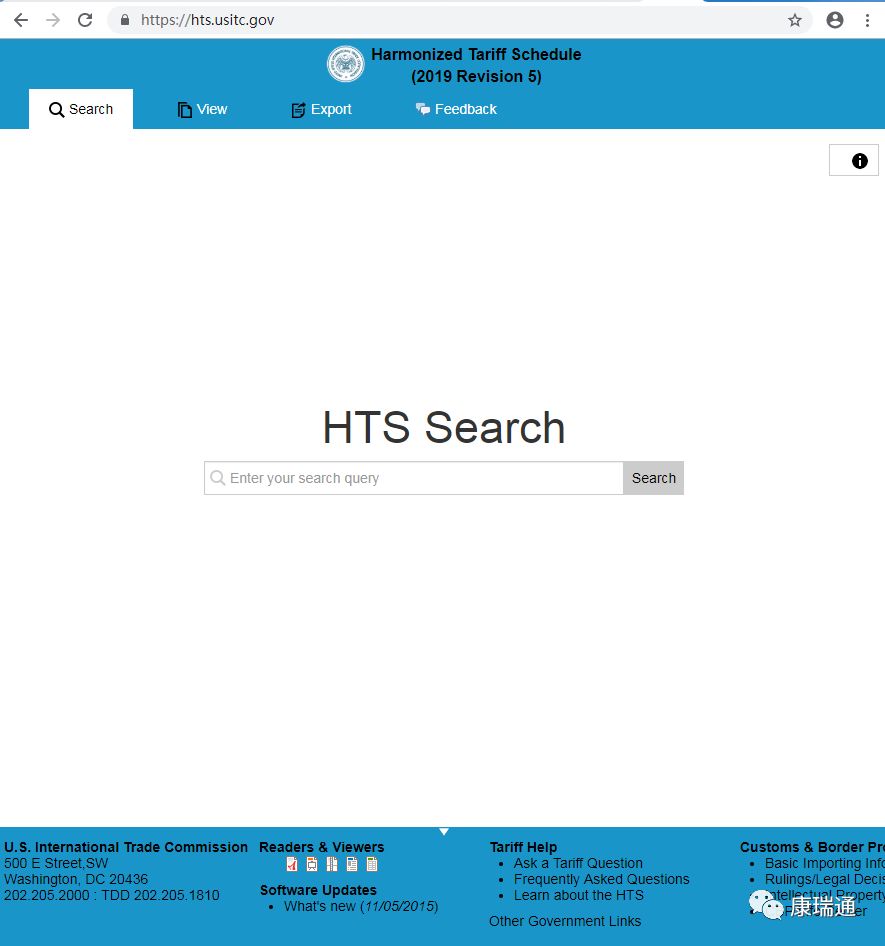Click the 500 E Street,SW address line

point(56,863)
